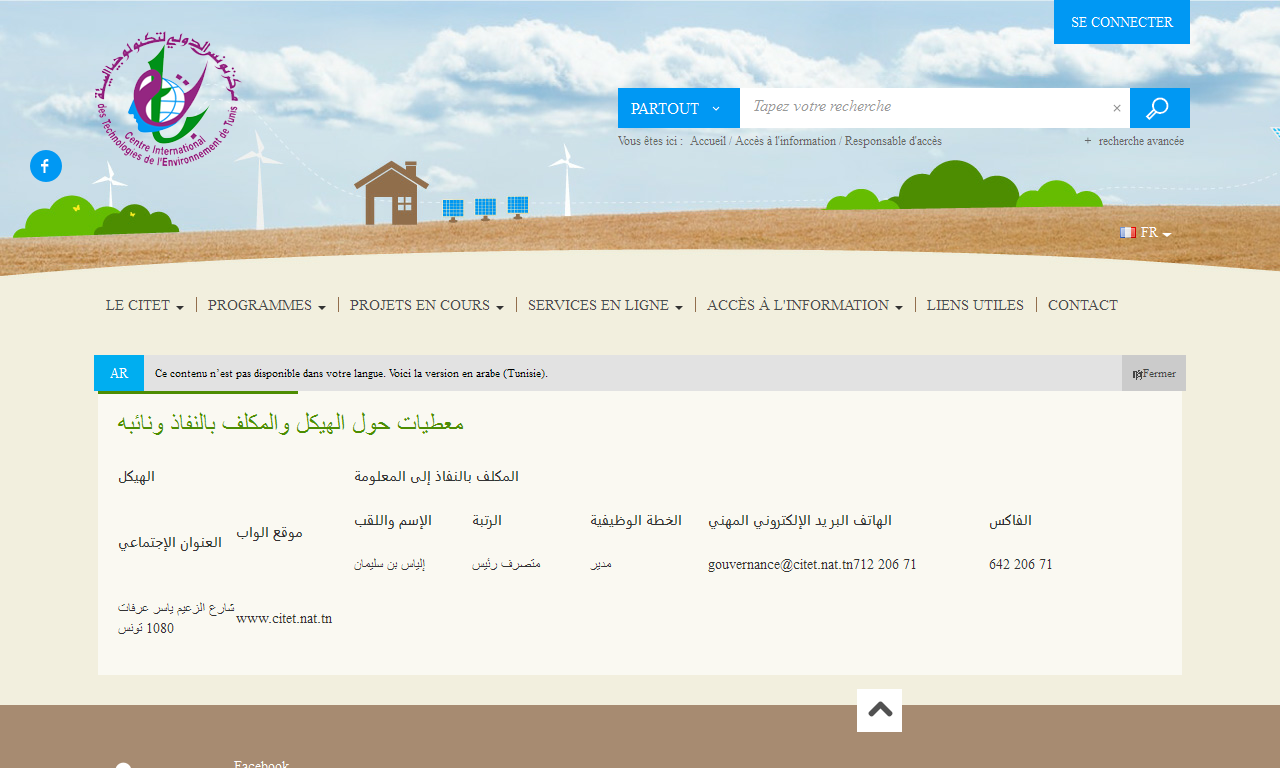Open the CITET Facebook page icon
Image resolution: width=1280 pixels, height=768 pixels.
click(x=46, y=166)
